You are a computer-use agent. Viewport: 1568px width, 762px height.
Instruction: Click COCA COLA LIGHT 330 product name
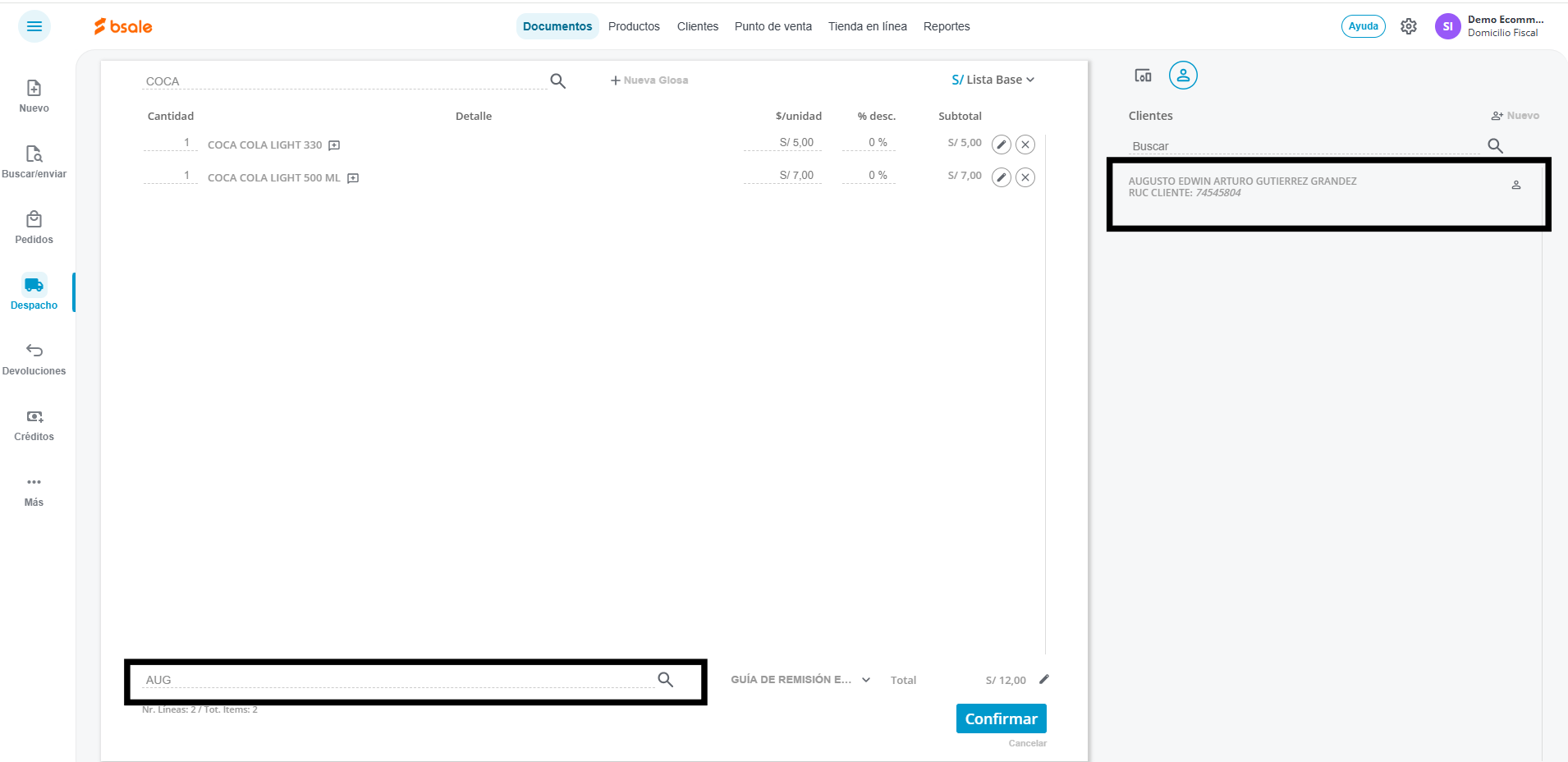(x=265, y=145)
